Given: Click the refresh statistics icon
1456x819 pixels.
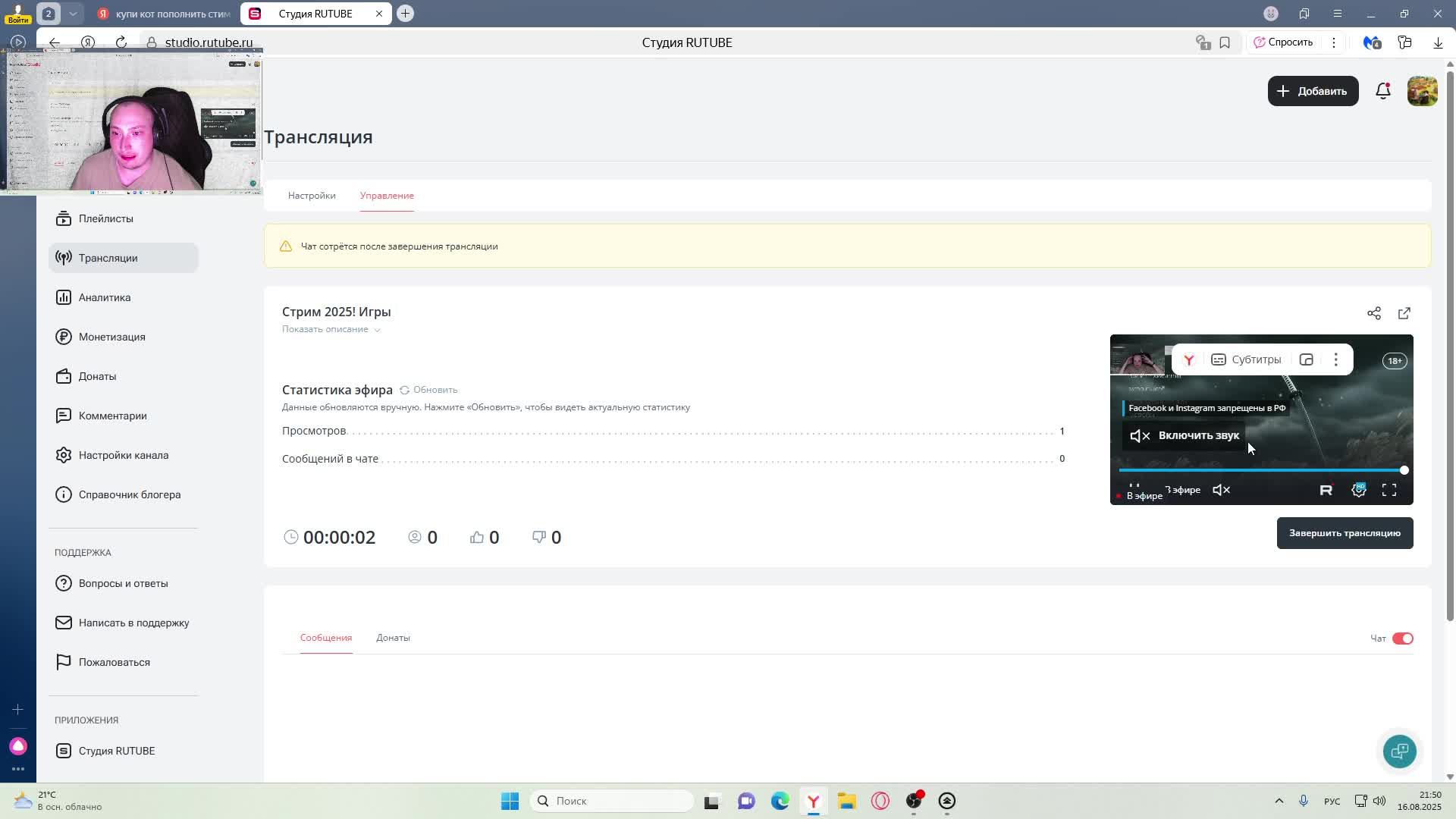Looking at the screenshot, I should [405, 390].
